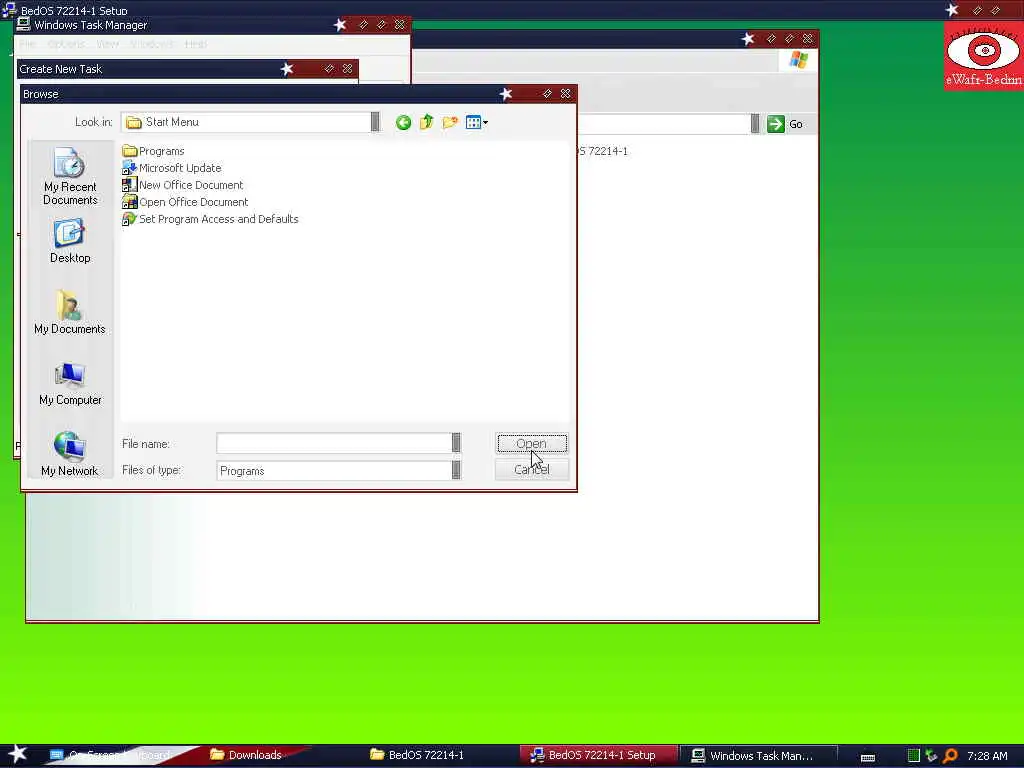Select the Programs folder

[153, 151]
